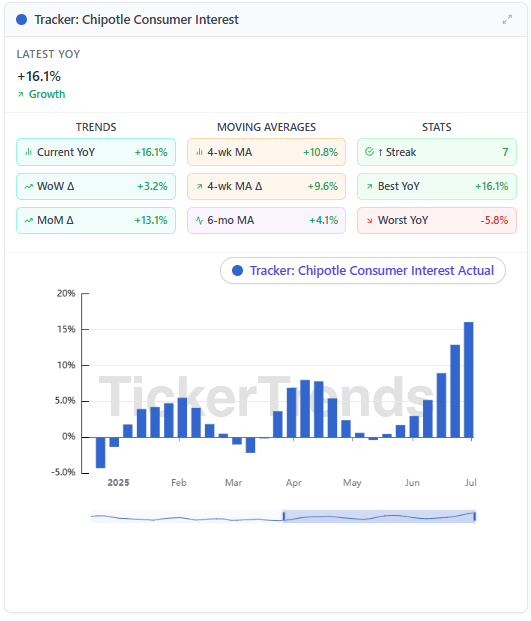Click the first negative January bar

tap(101, 452)
